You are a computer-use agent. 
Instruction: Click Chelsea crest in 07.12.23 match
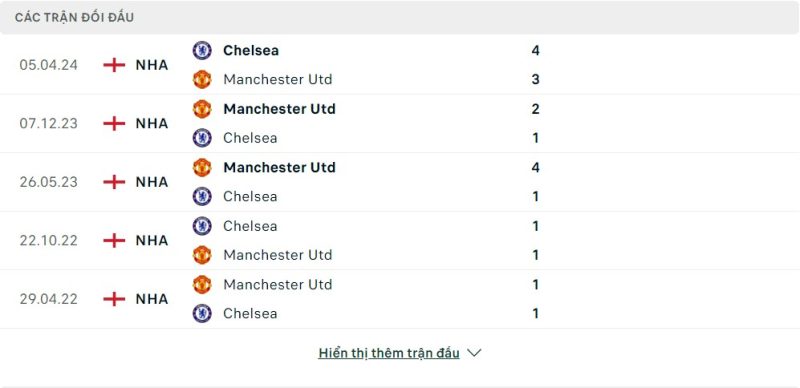pos(202,138)
